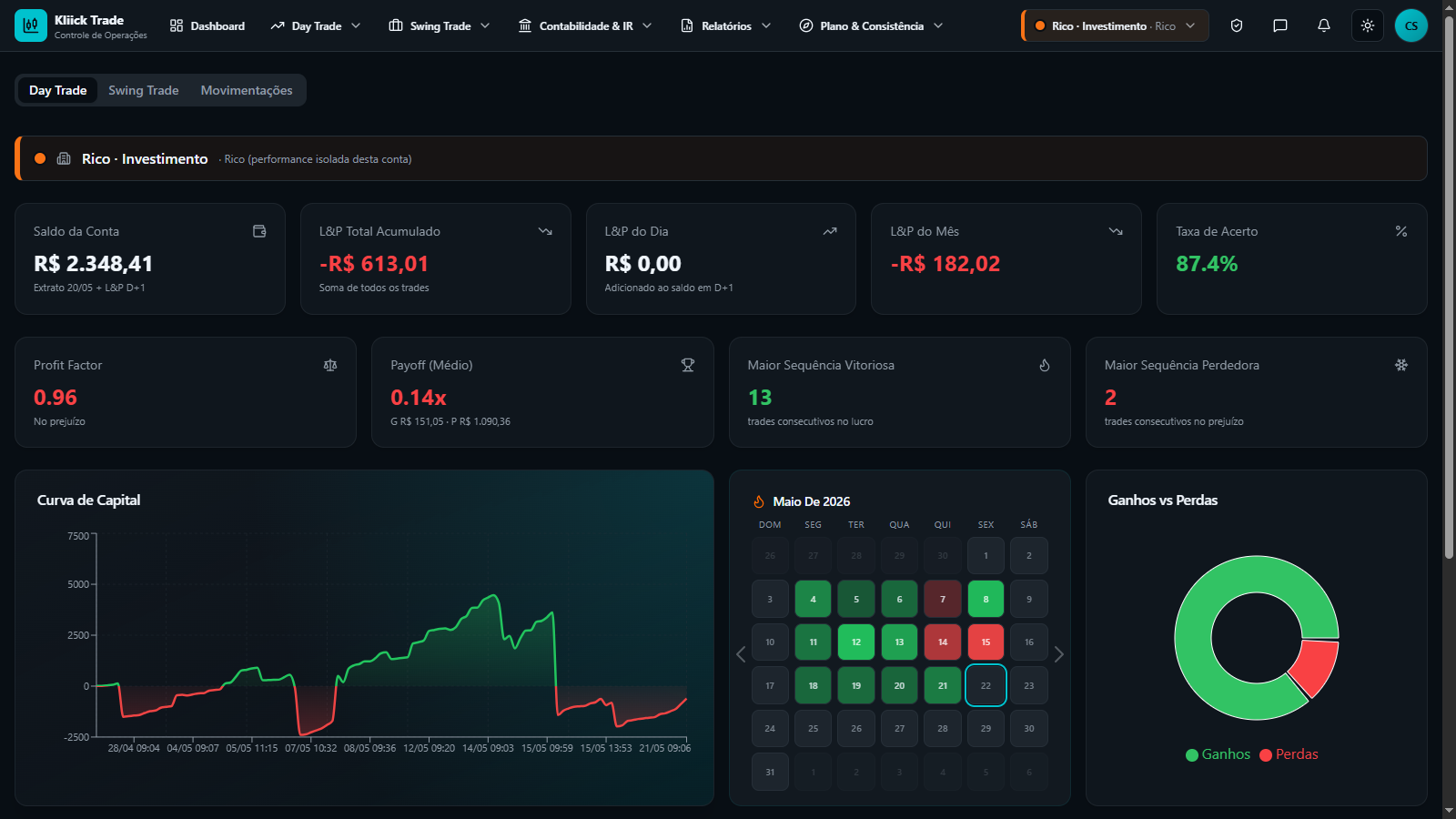Select calendar day 21
This screenshot has height=819, width=1456.
[x=943, y=685]
